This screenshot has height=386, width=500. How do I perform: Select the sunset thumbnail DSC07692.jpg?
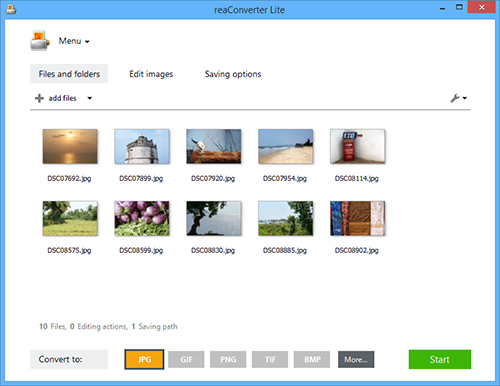[70, 146]
